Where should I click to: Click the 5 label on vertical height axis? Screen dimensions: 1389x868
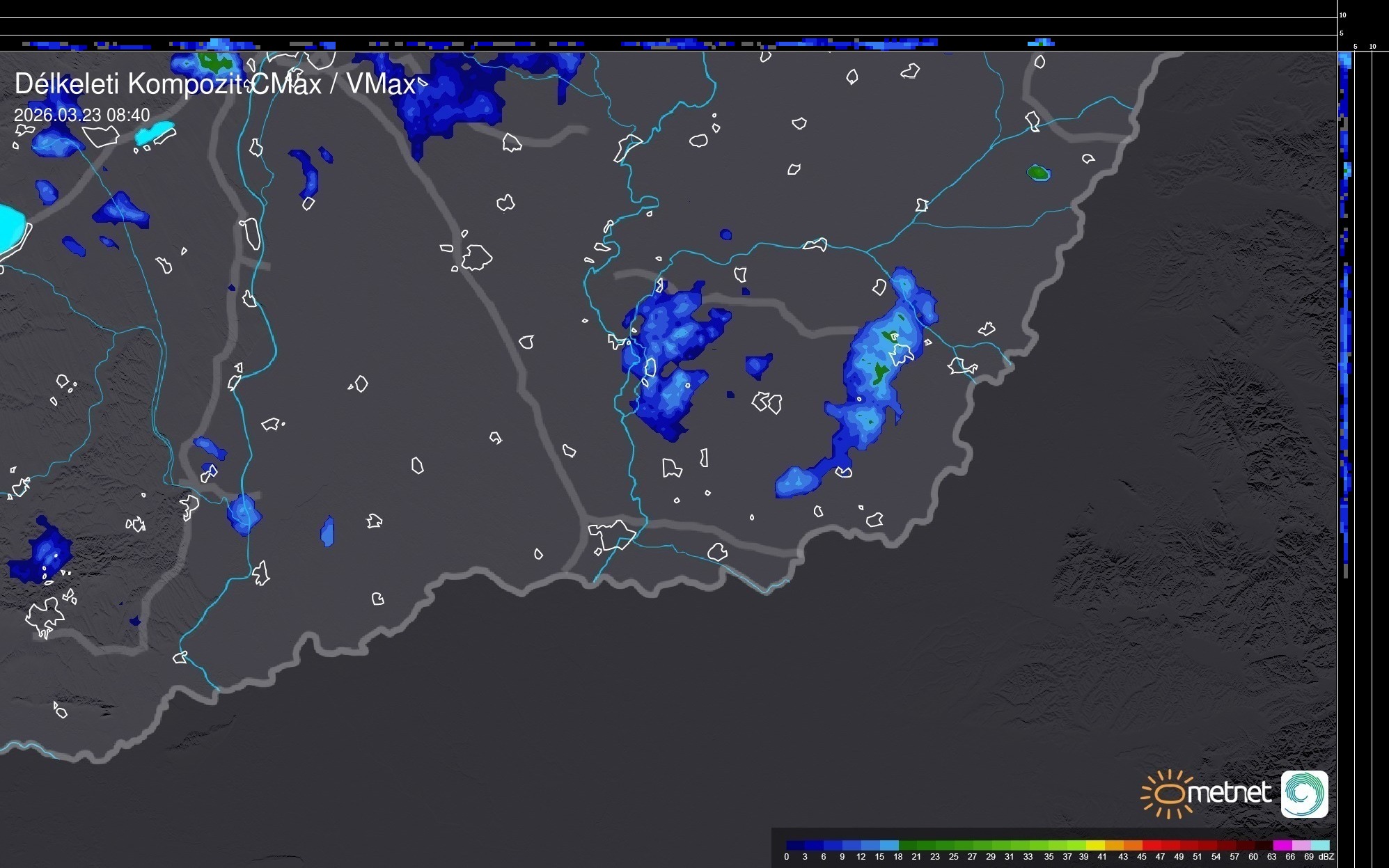(1342, 33)
